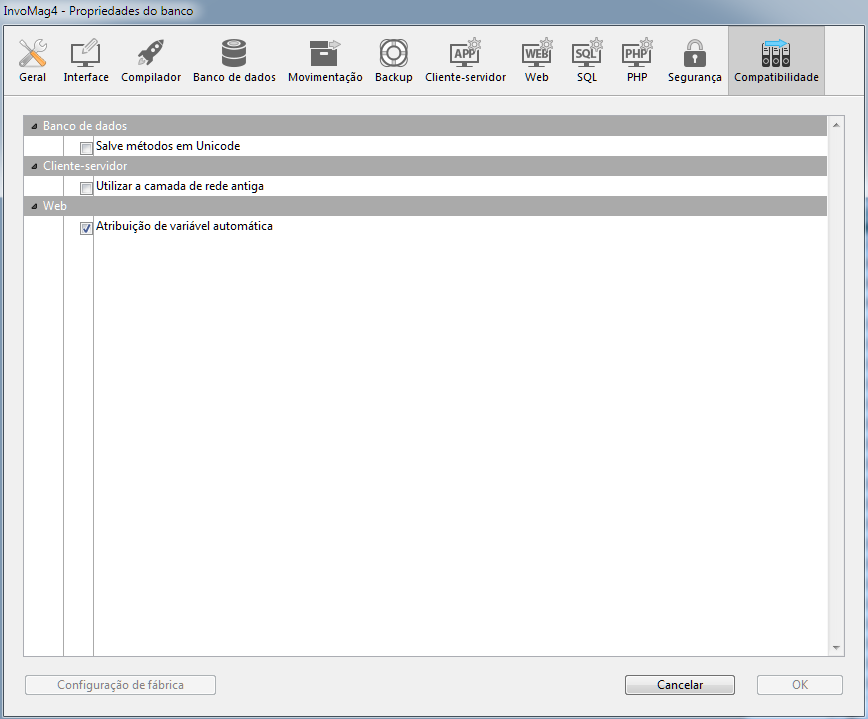Viewport: 868px width, 719px height.
Task: Select the Cliente-servidor APP icon
Action: coord(465,53)
